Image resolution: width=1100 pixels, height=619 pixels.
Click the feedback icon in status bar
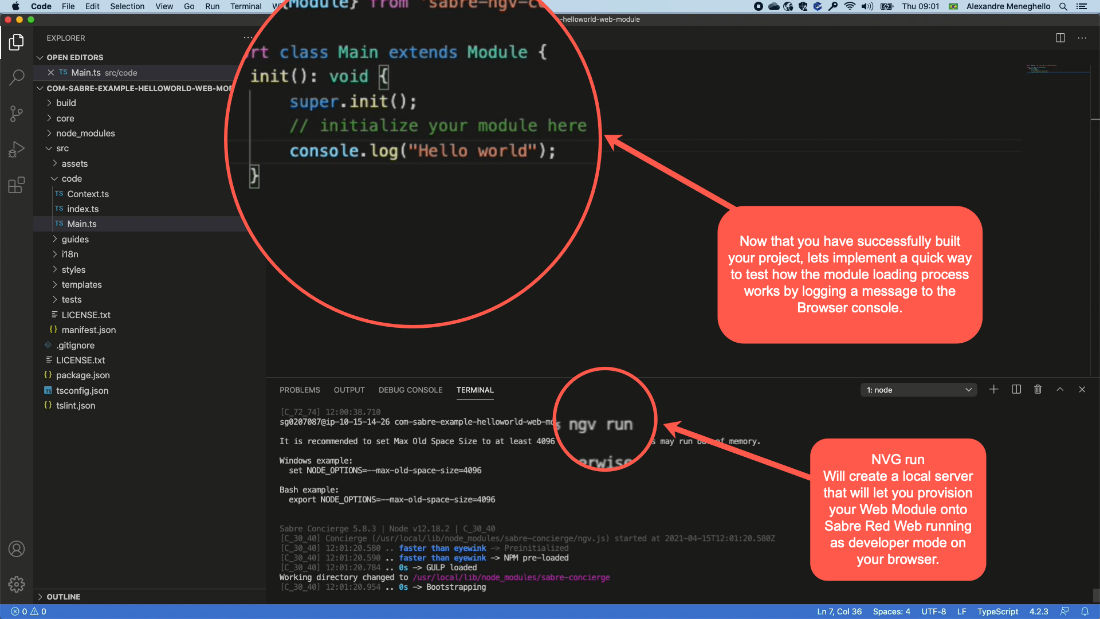1065,611
